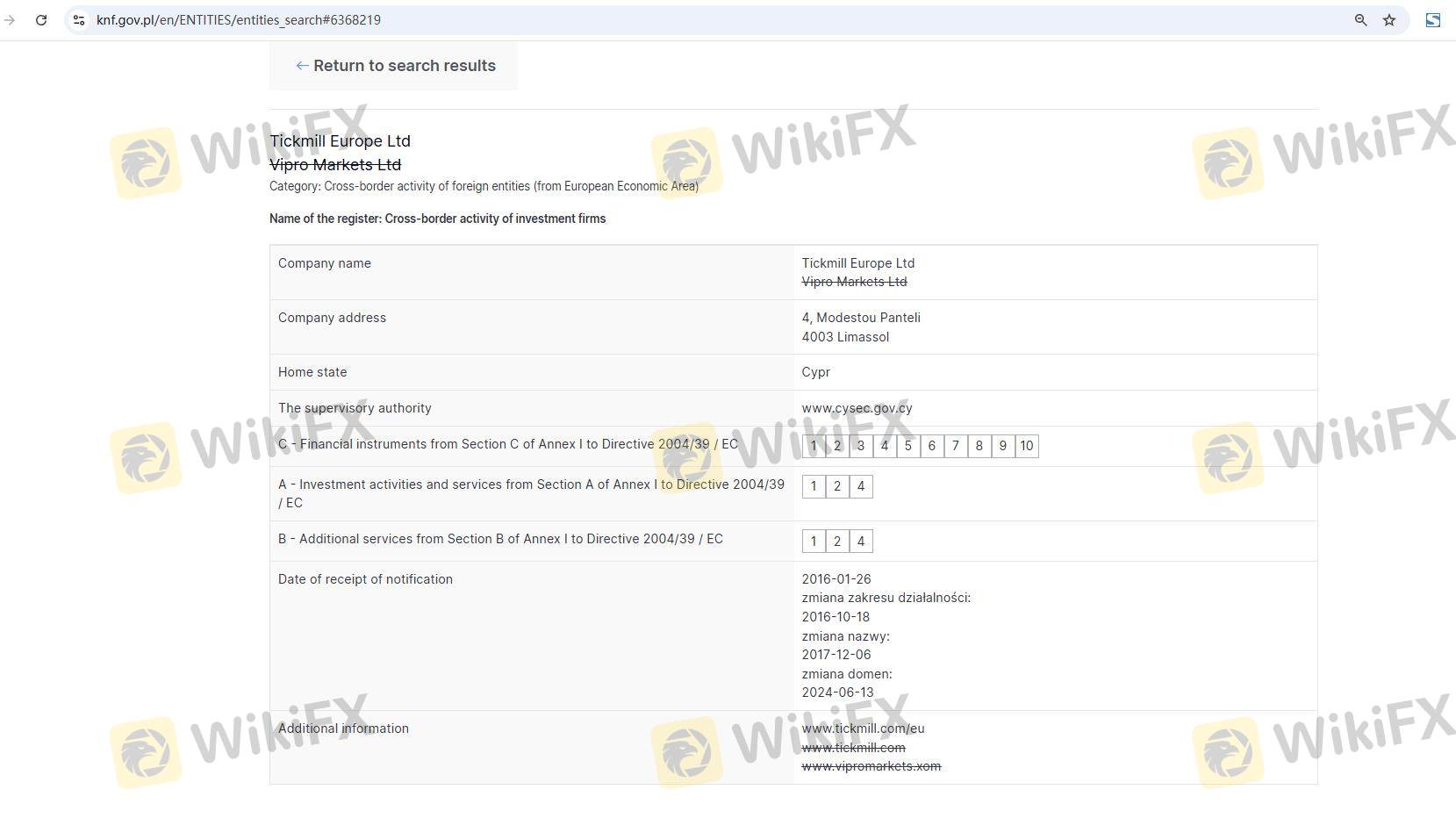Select box 10 in Section C instruments row
Screen dimensions: 1456x818
click(x=1026, y=446)
